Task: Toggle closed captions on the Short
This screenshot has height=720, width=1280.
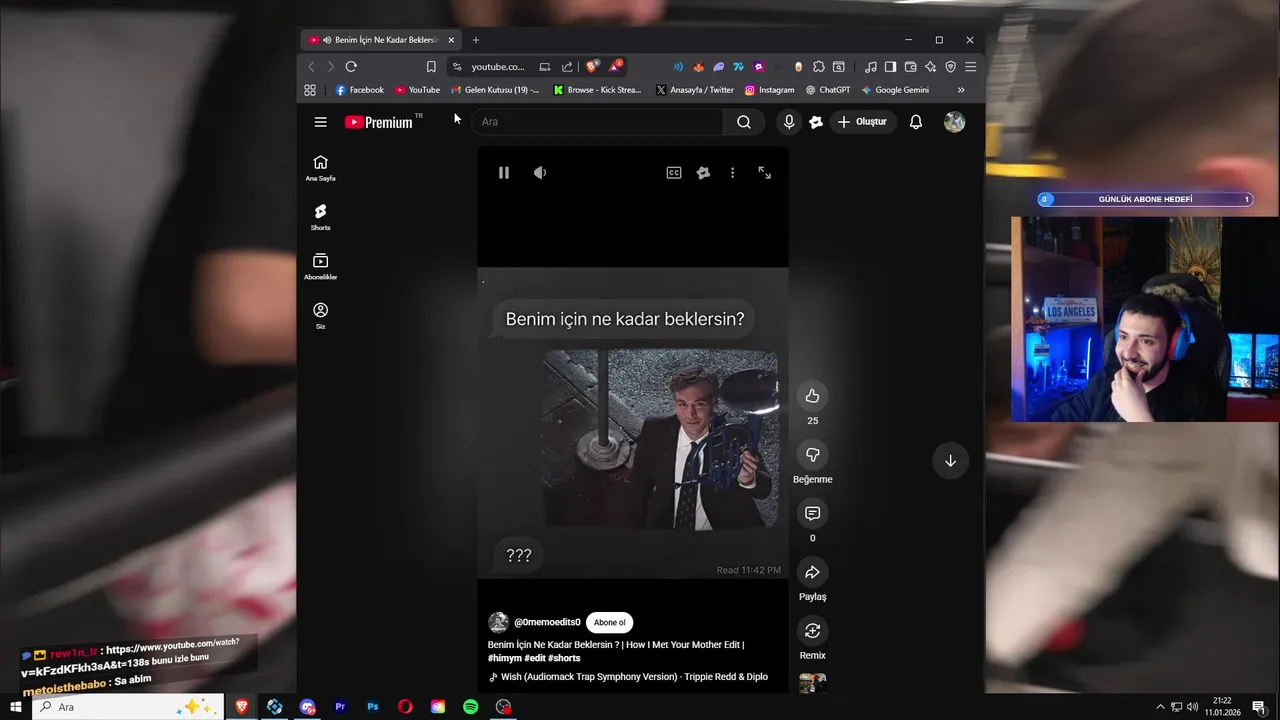Action: [674, 173]
